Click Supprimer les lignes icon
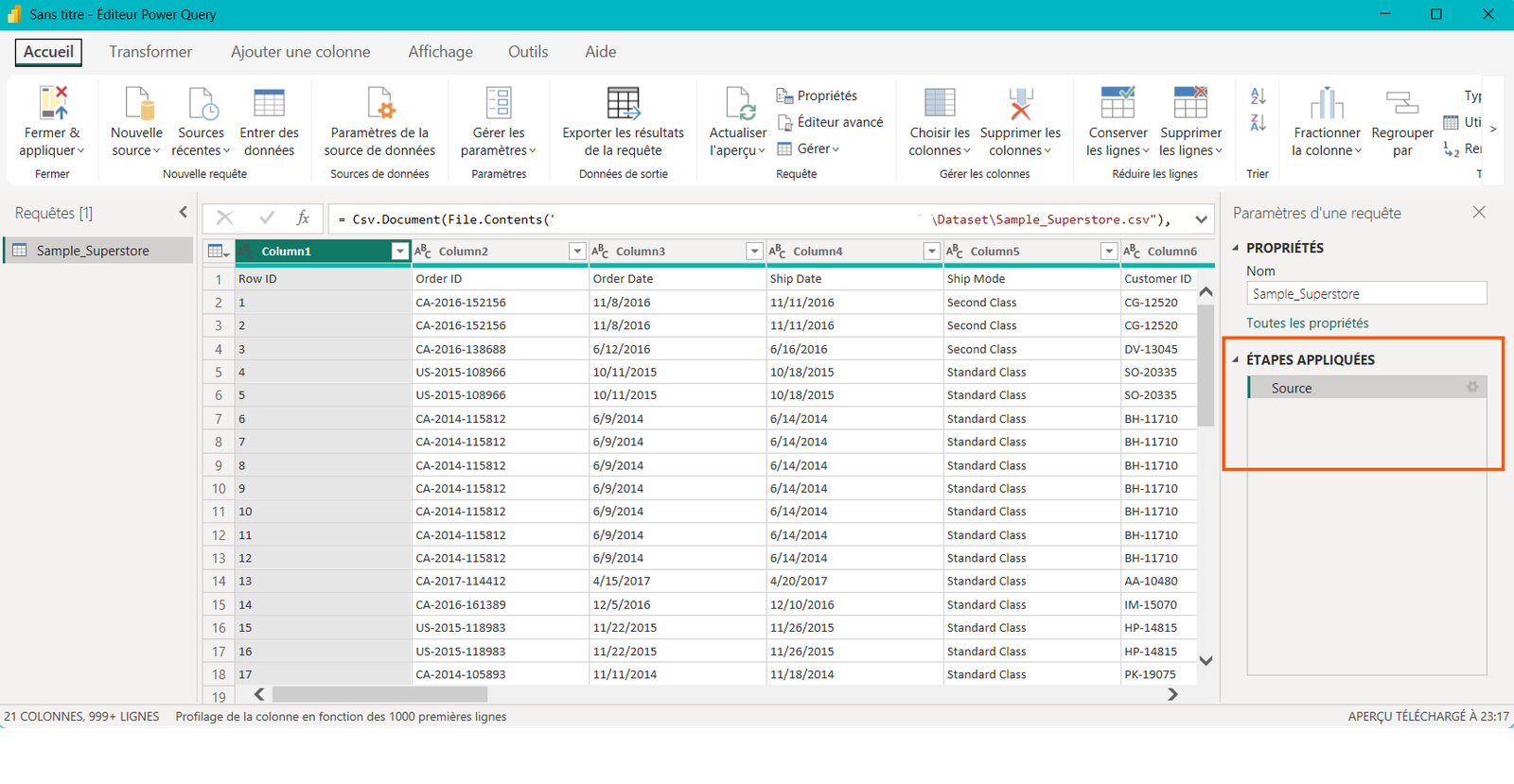1514x784 pixels. click(x=1190, y=102)
